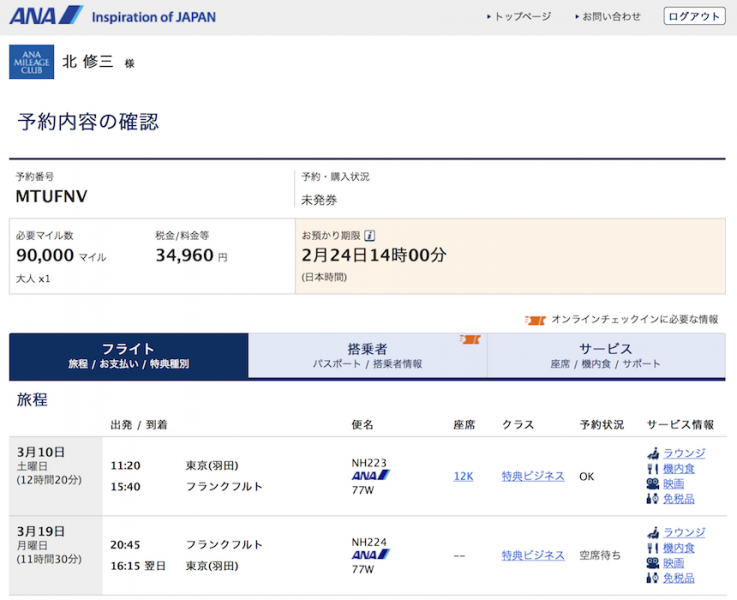Viewport: 737px width, 600px height.
Task: Switch to the サービス services tab
Action: pyautogui.click(x=606, y=356)
